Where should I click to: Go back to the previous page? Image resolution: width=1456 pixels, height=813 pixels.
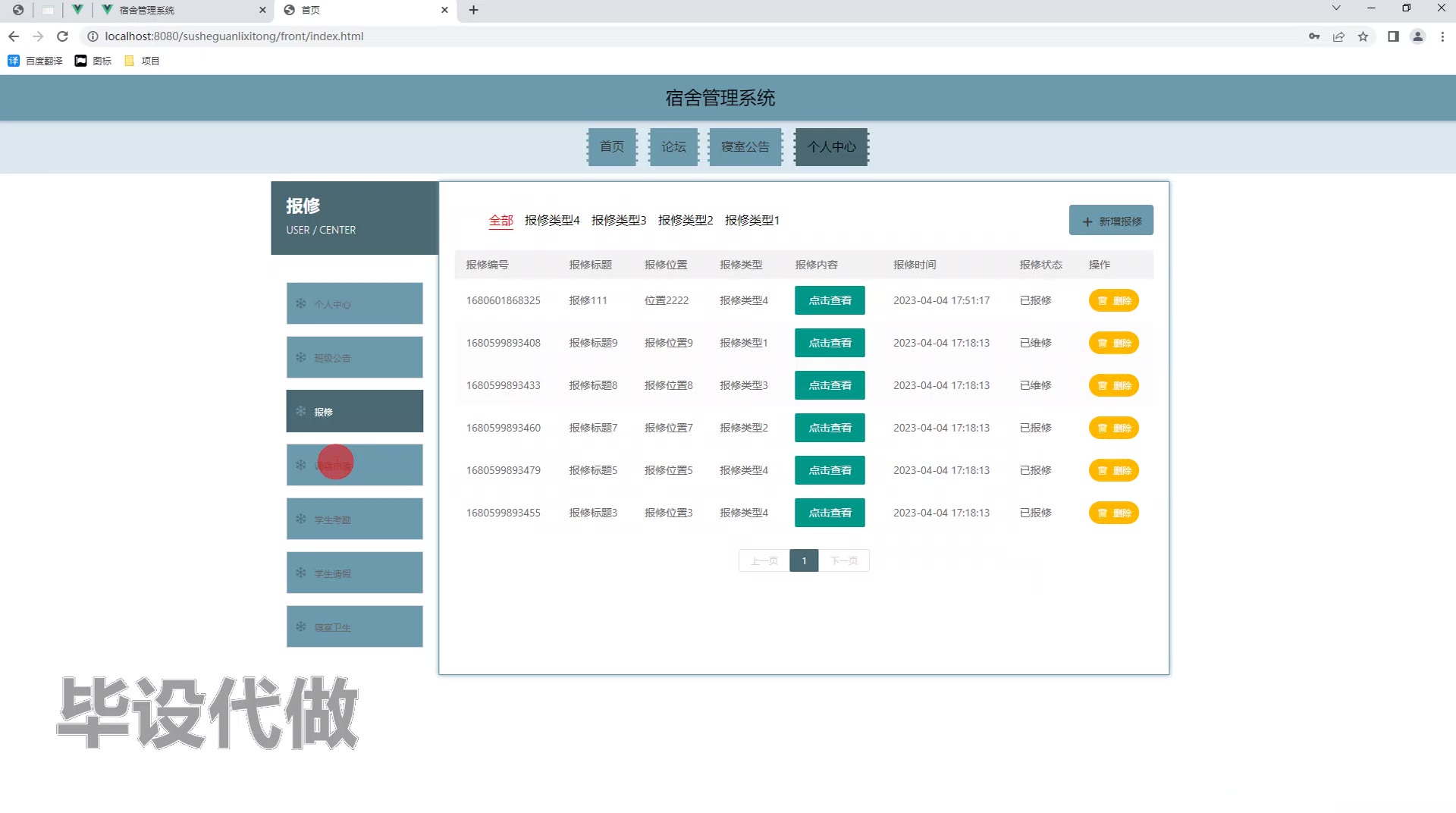14,36
